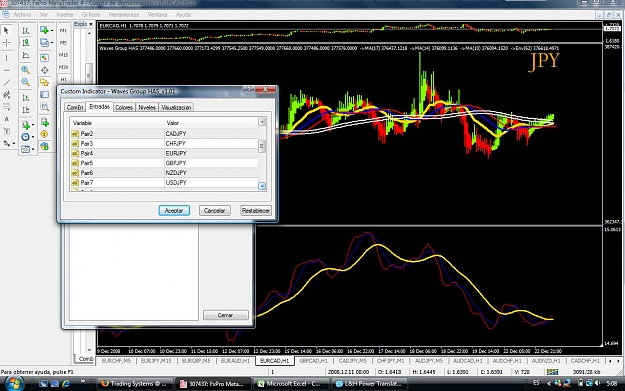Open the Terminal panel icon
Viewport: 625px width, 391px height.
45,95
